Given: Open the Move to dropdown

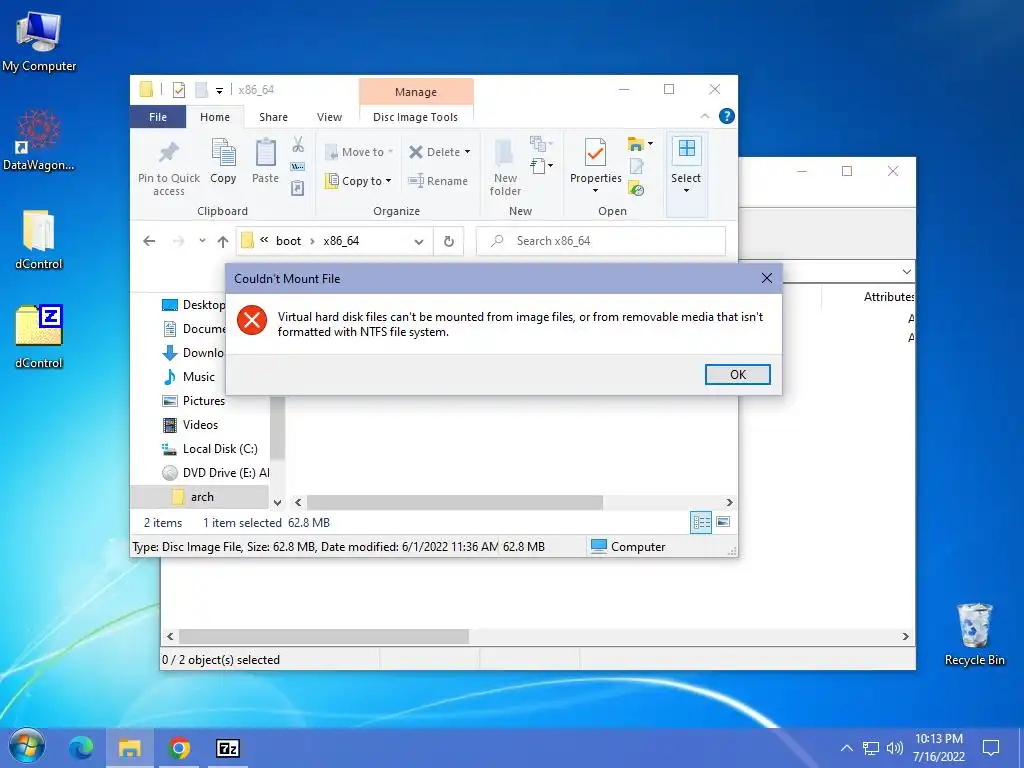Looking at the screenshot, I should tap(359, 152).
